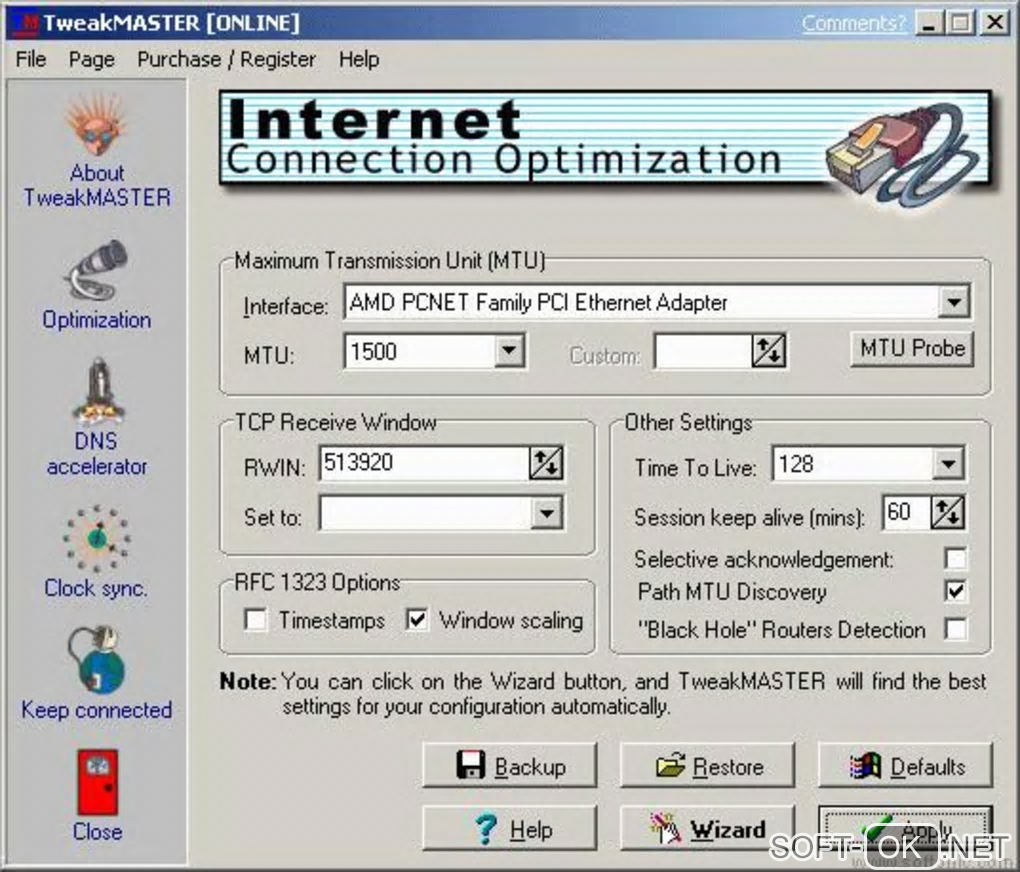This screenshot has height=872, width=1020.
Task: Open the About TweakMASTER page icon
Action: pyautogui.click(x=97, y=124)
